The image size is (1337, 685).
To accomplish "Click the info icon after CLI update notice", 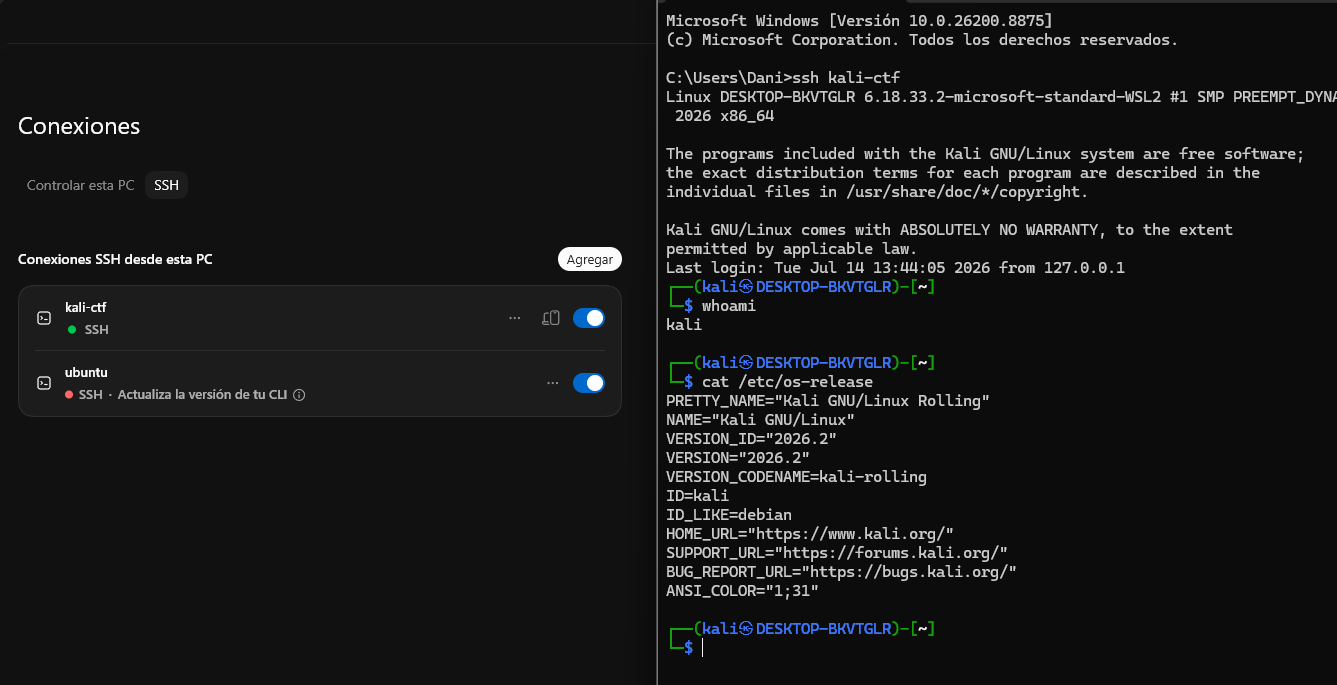I will tap(299, 395).
